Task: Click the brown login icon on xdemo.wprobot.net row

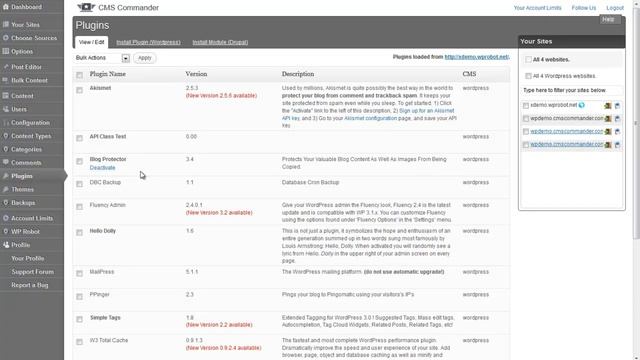Action: tap(608, 106)
